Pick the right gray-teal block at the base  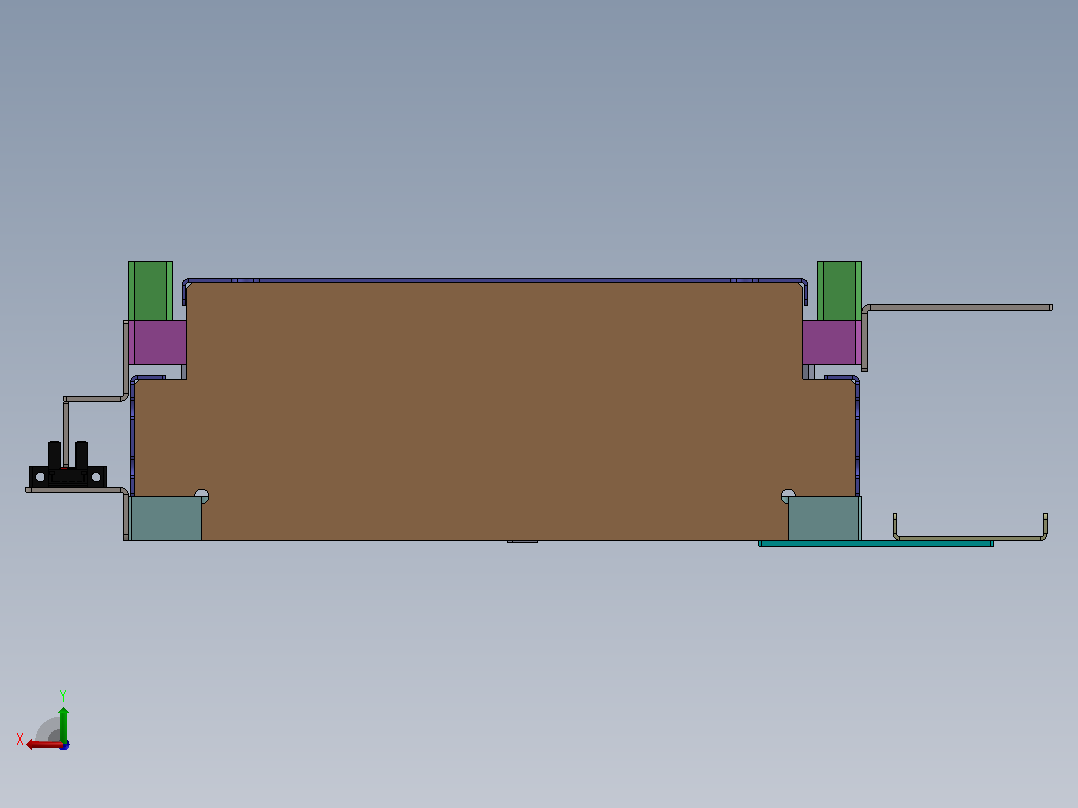824,518
